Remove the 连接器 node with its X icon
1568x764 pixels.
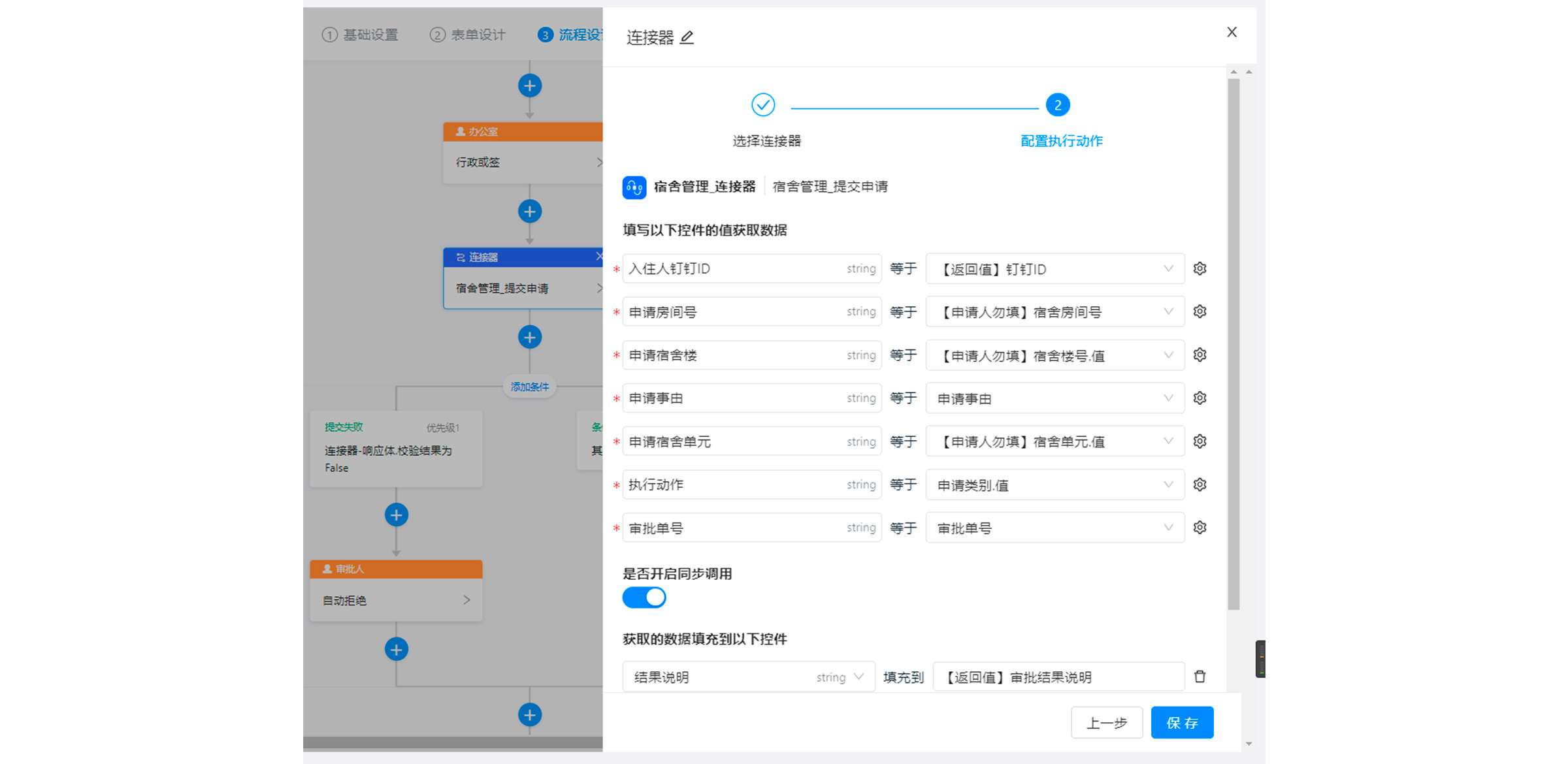tap(600, 257)
